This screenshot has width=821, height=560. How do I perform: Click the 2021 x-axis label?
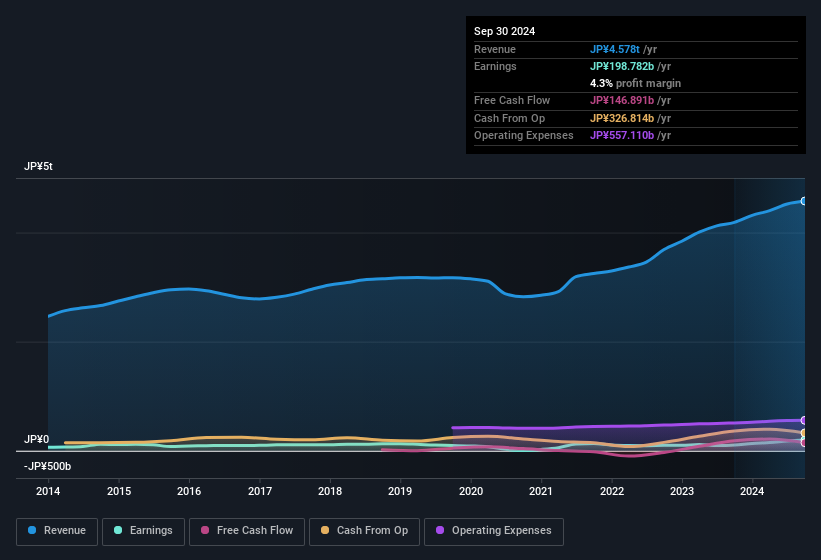(541, 491)
